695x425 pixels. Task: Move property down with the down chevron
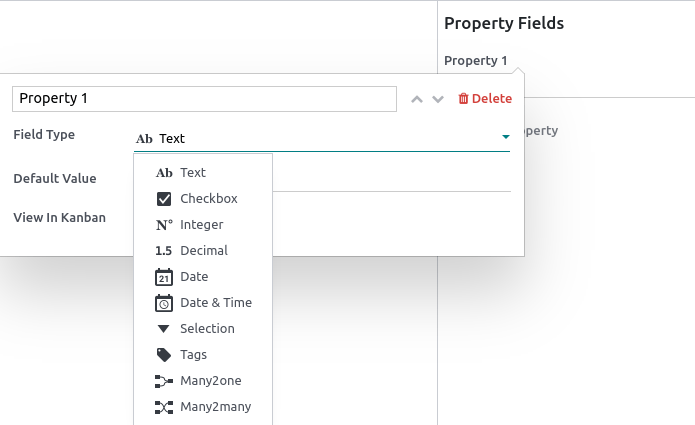(438, 99)
